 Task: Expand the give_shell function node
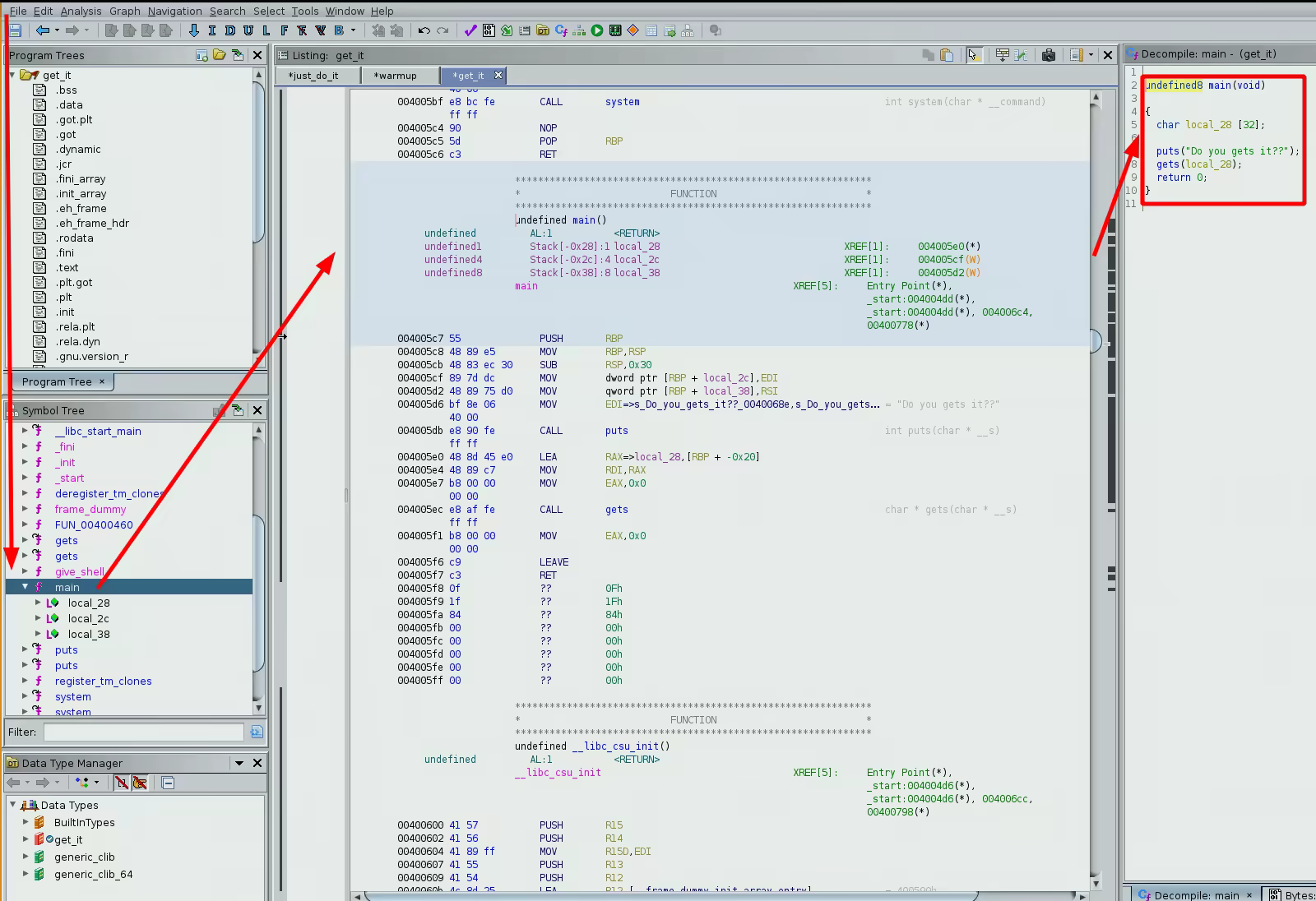(25, 571)
